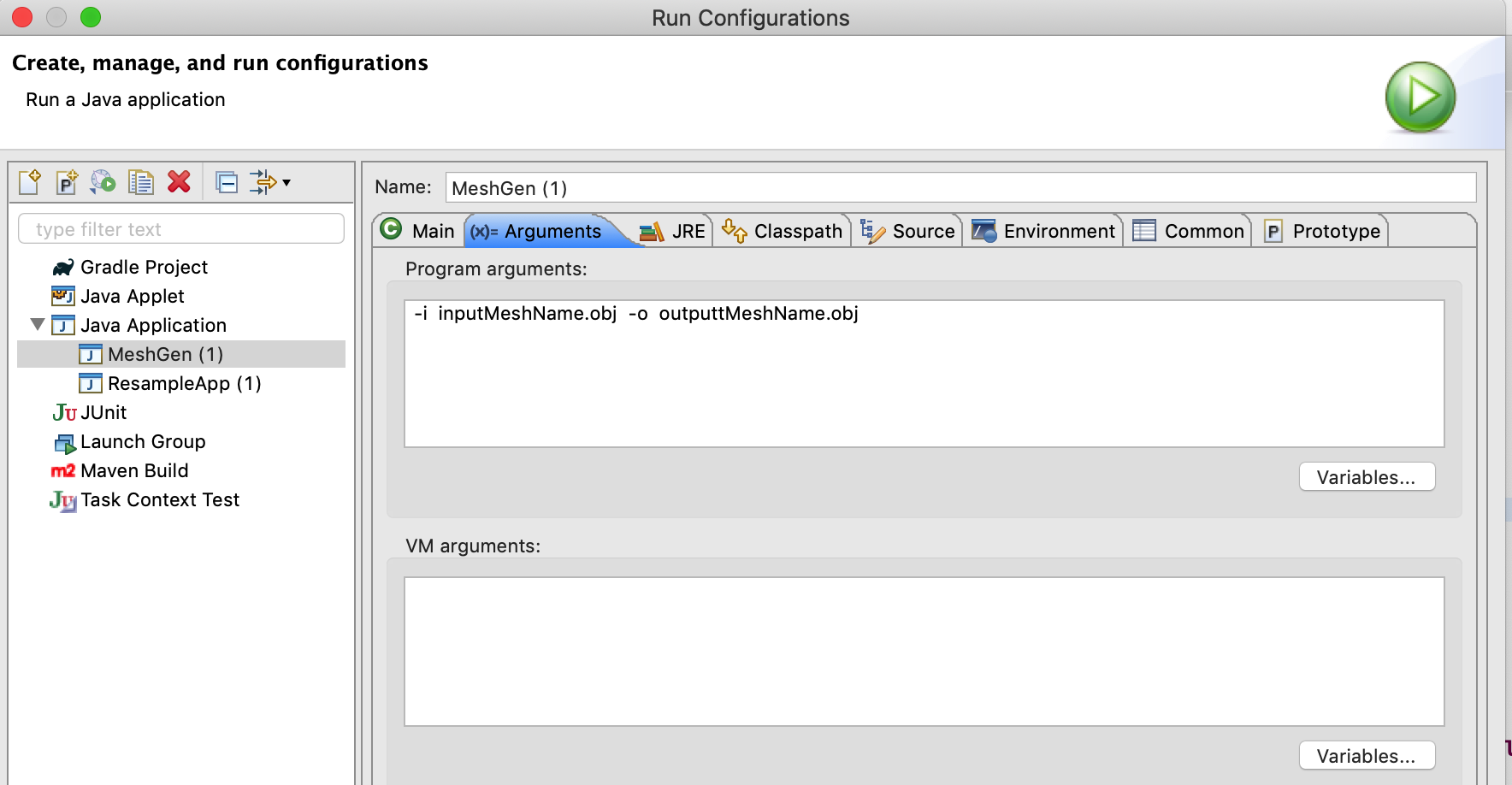Switch to the Main tab
The width and height of the screenshot is (1512, 785).
pos(419,231)
